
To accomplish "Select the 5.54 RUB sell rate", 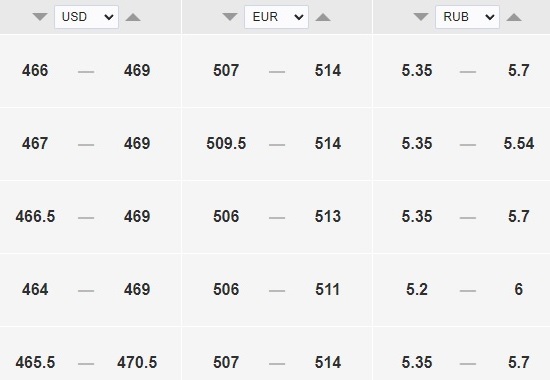I will [x=519, y=144].
